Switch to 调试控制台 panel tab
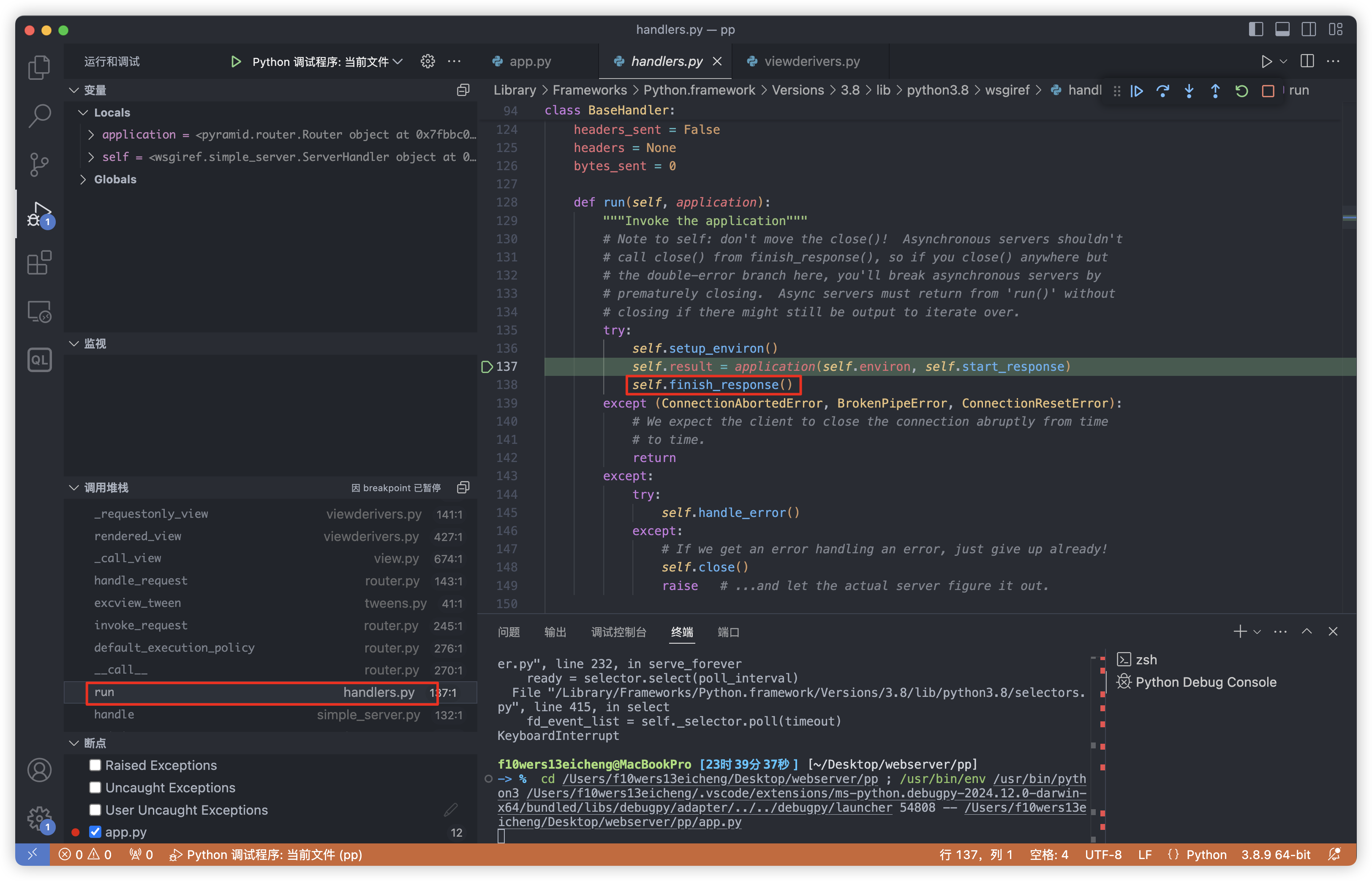The width and height of the screenshot is (1372, 881). coord(618,631)
